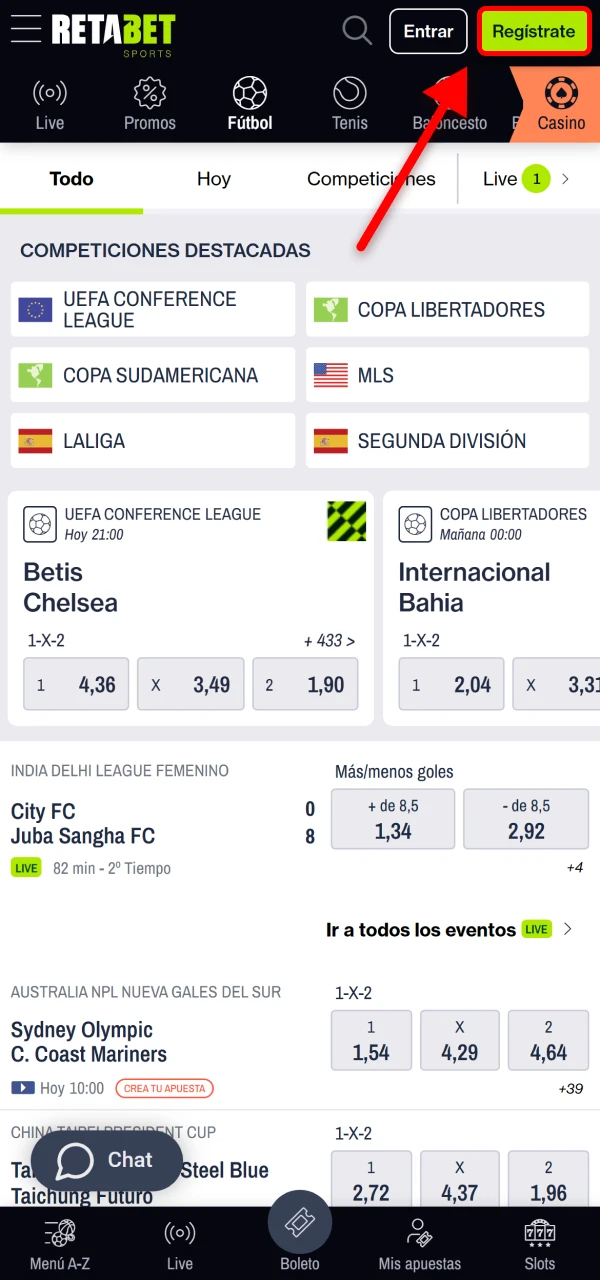Open Mis apuestas in the bottom bar
600x1280 pixels.
pos(420,1233)
